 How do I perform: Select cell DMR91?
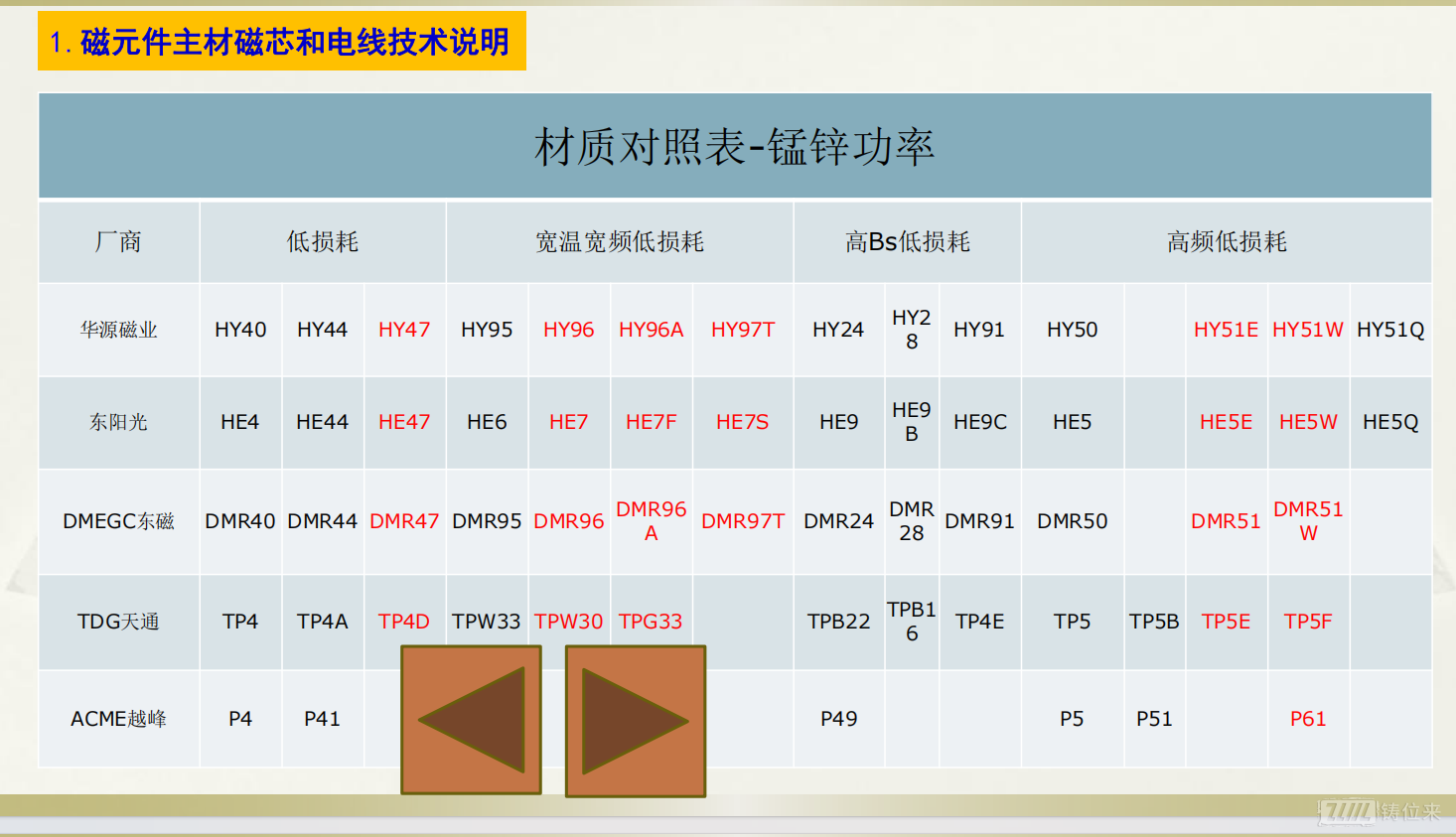tap(979, 521)
